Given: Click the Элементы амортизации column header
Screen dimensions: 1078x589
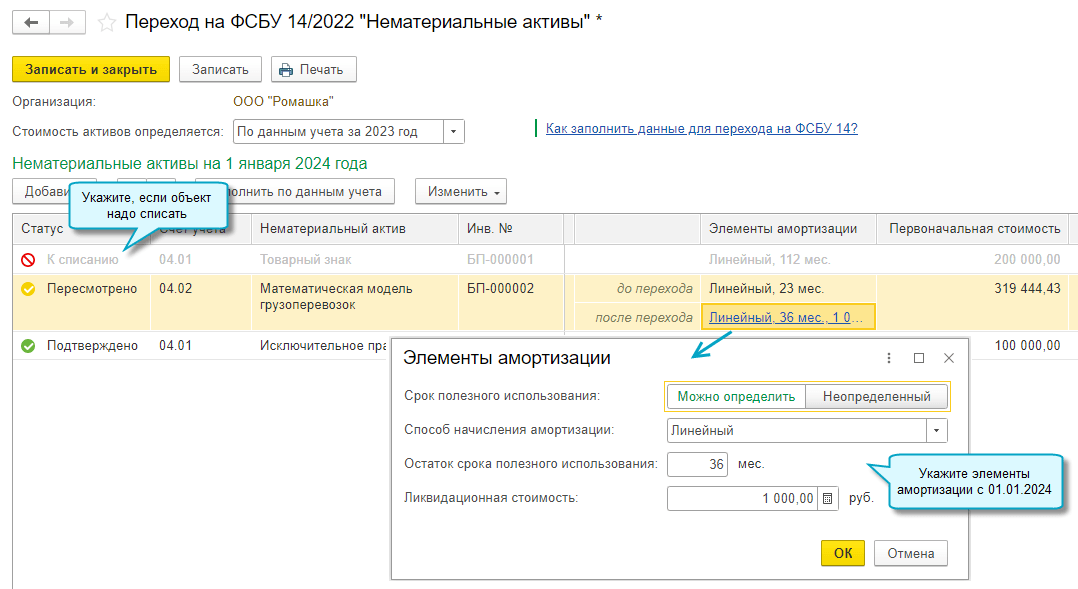Looking at the screenshot, I should [x=783, y=229].
